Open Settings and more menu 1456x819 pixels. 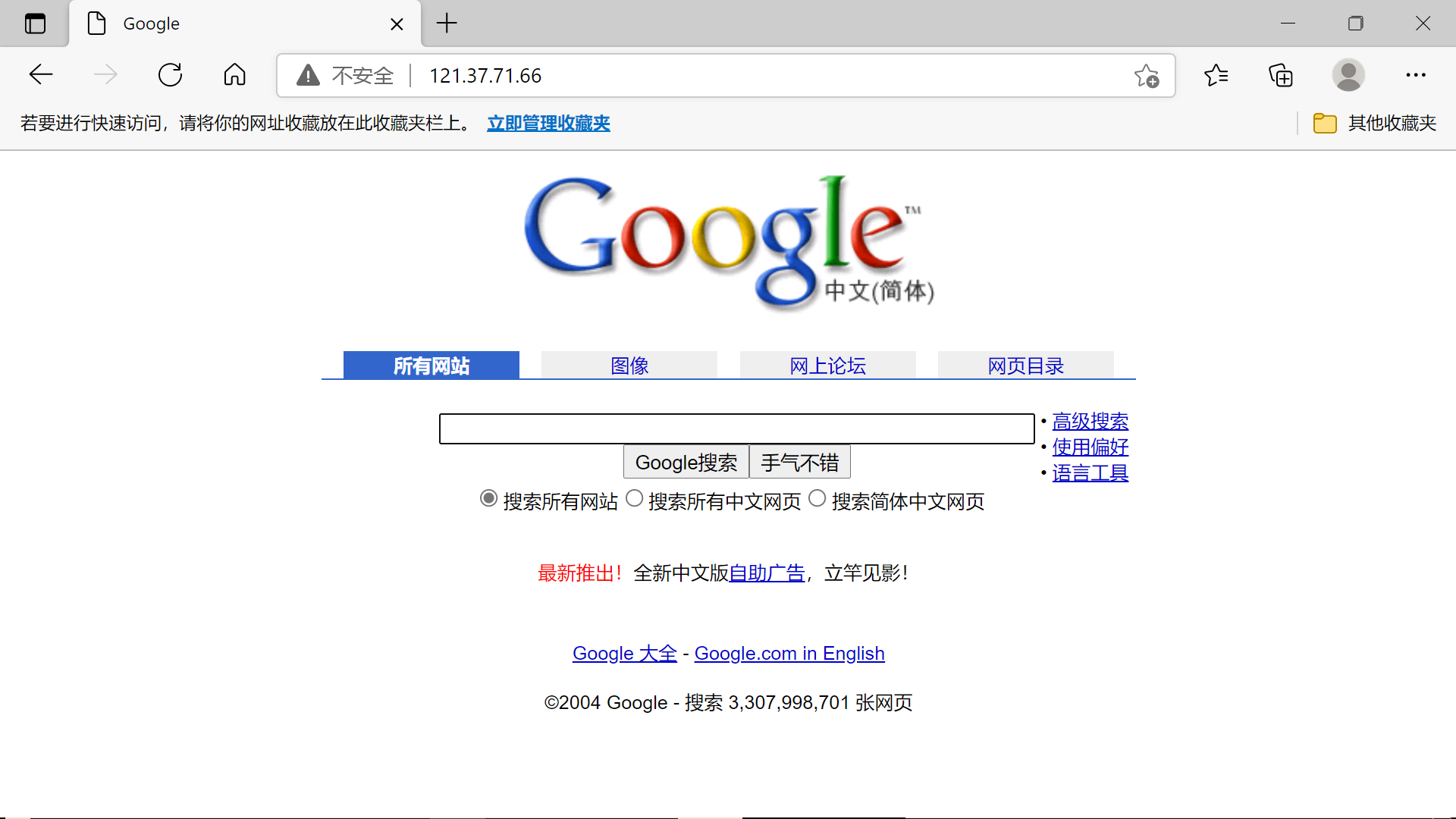click(x=1415, y=75)
